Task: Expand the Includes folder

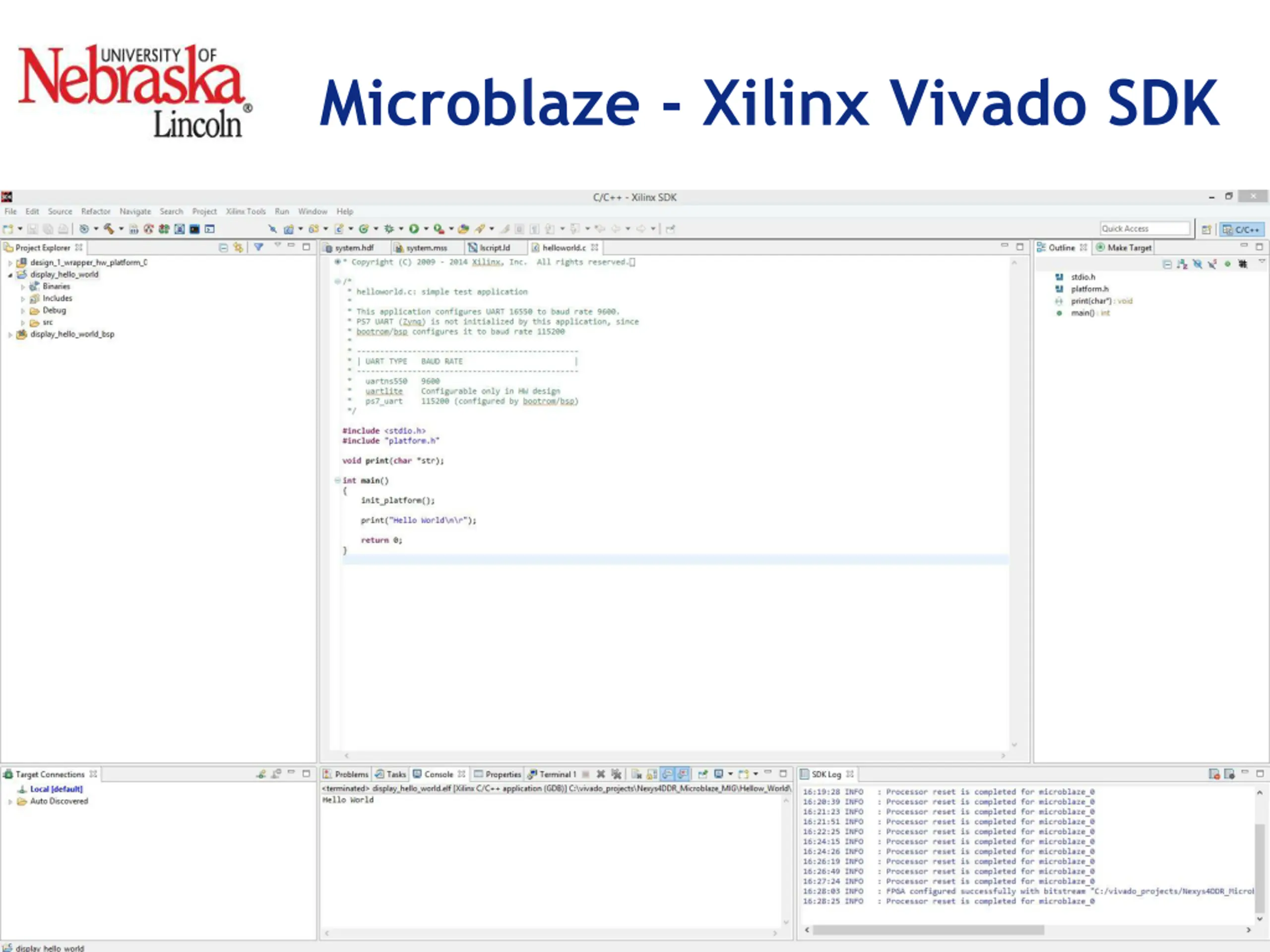Action: [22, 298]
